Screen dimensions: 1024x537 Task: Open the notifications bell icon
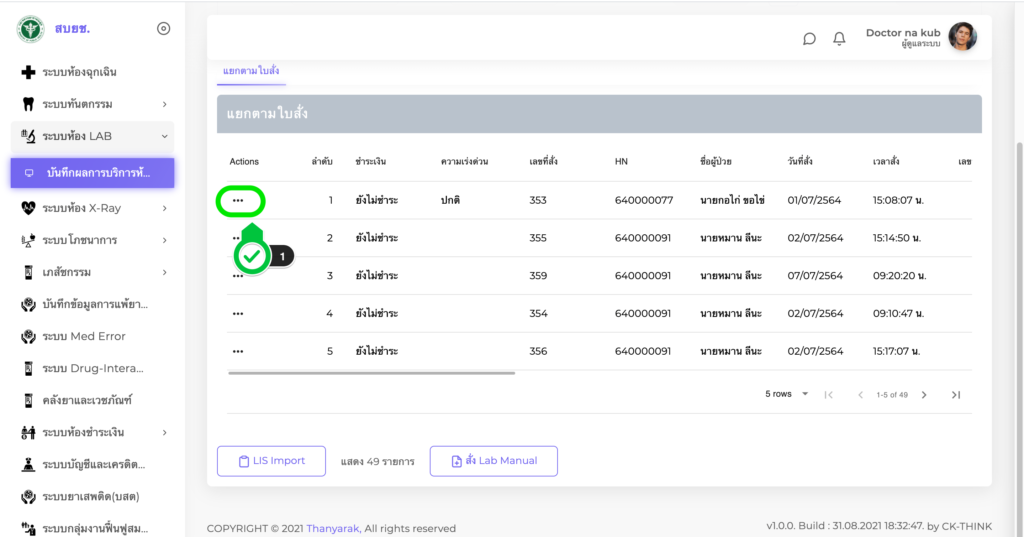coord(839,39)
